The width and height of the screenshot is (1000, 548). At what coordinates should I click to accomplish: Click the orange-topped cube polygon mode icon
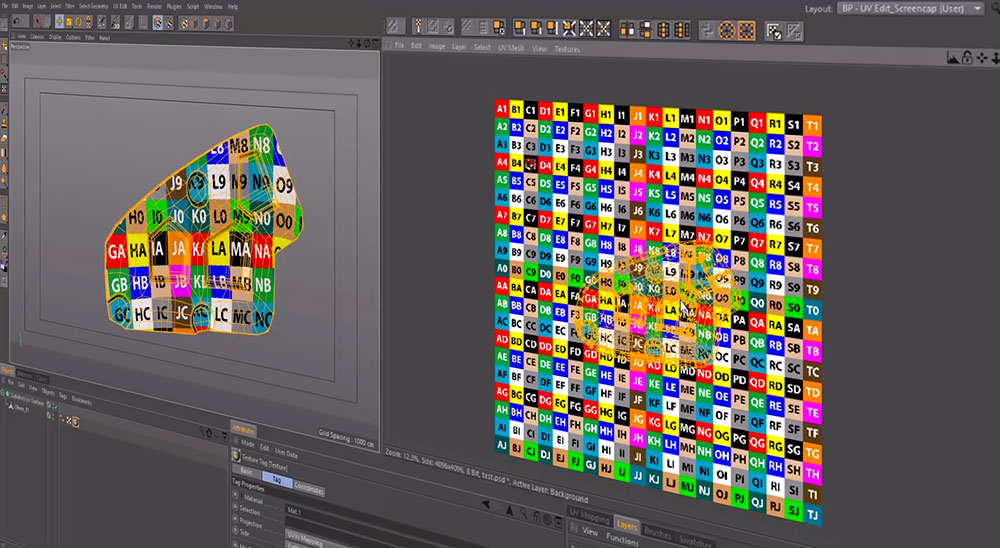point(205,23)
